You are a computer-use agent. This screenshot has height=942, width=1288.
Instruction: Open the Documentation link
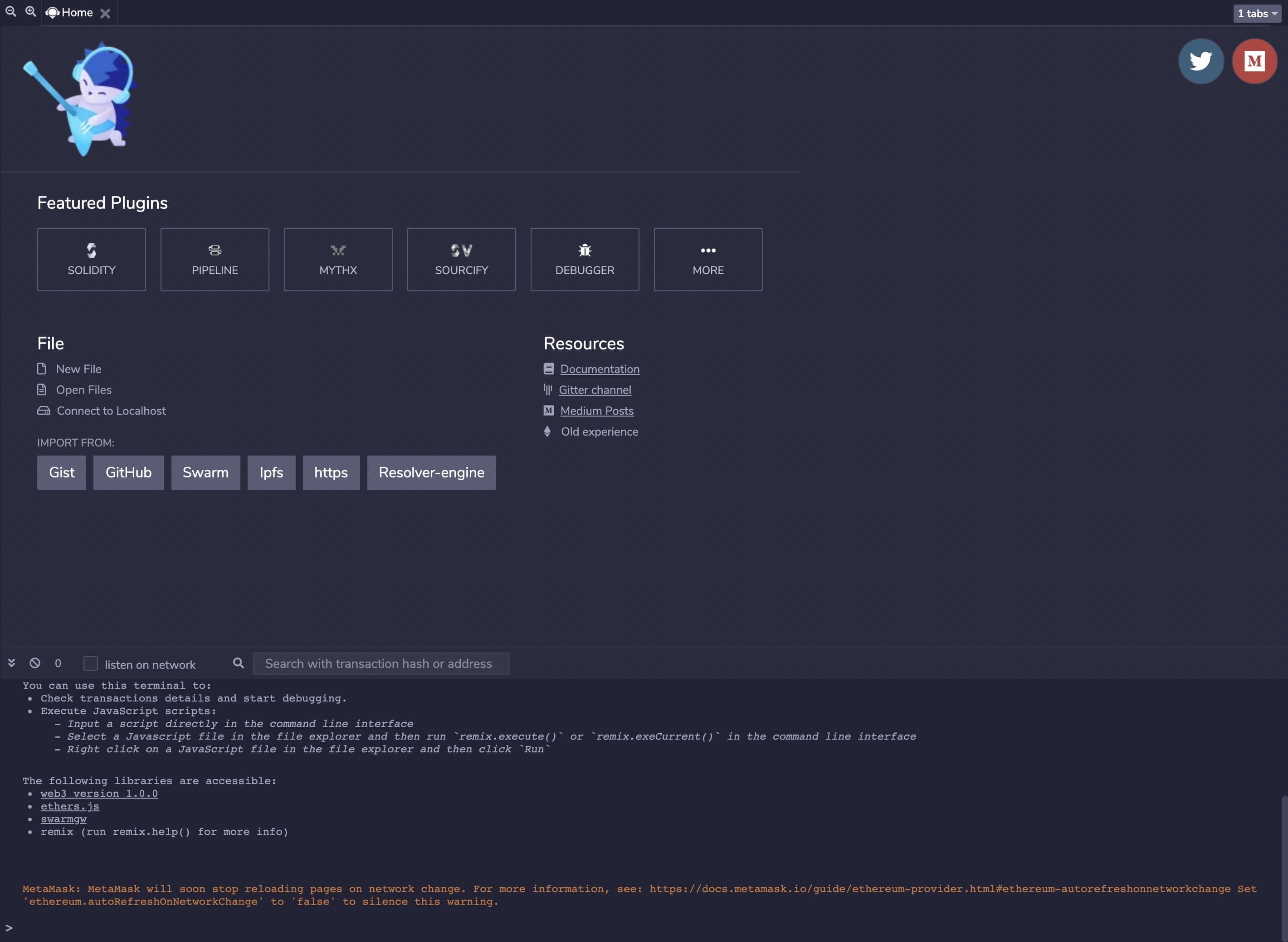click(x=600, y=369)
